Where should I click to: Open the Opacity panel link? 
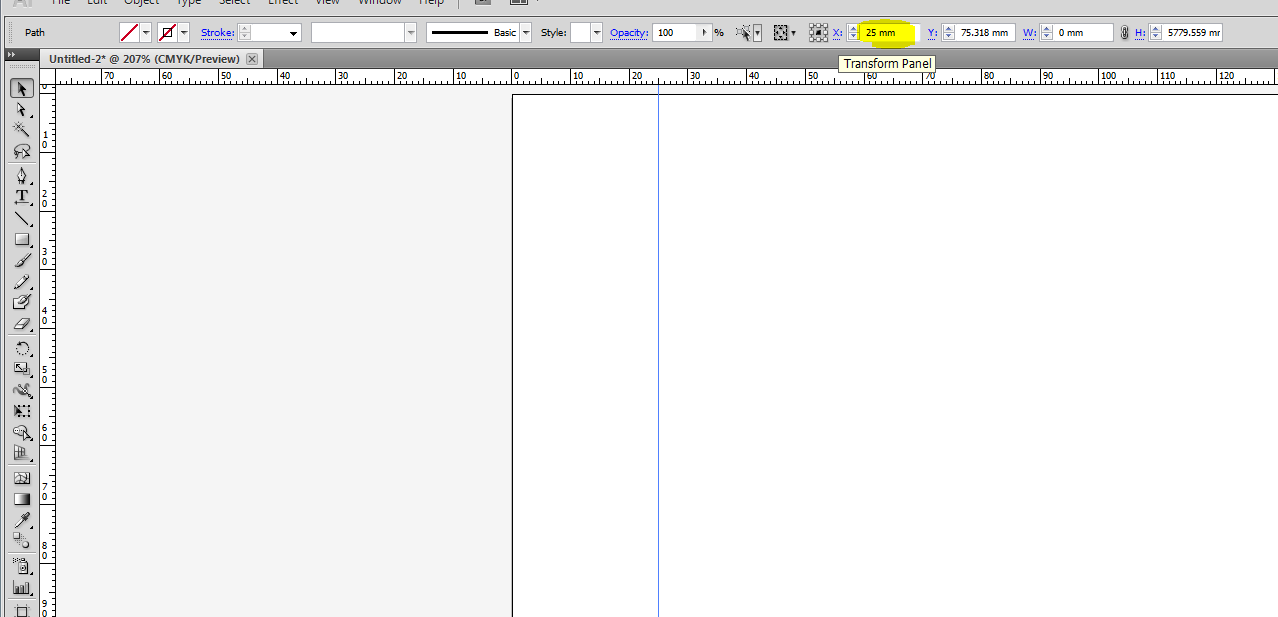[x=629, y=33]
